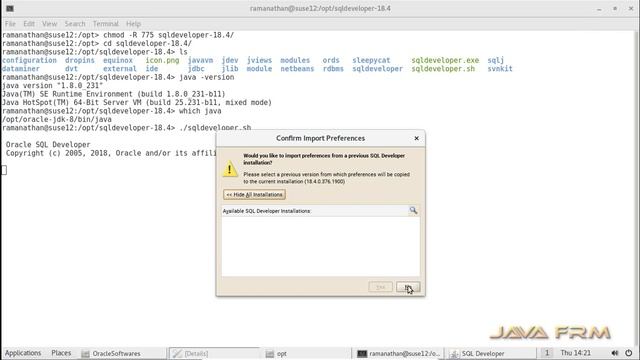Switch to the OracleSoftwares taskbar window
Screen dimensions: 640x360
(122, 353)
